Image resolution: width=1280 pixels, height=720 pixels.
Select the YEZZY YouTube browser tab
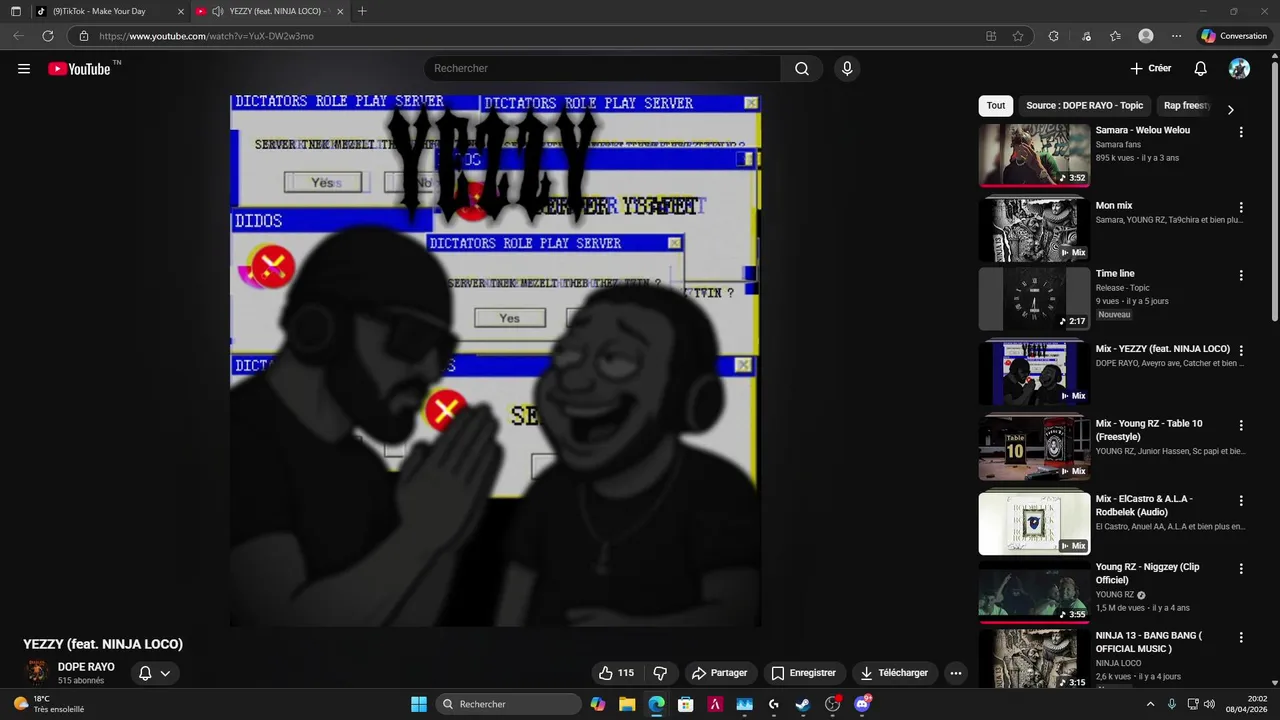[x=272, y=11]
